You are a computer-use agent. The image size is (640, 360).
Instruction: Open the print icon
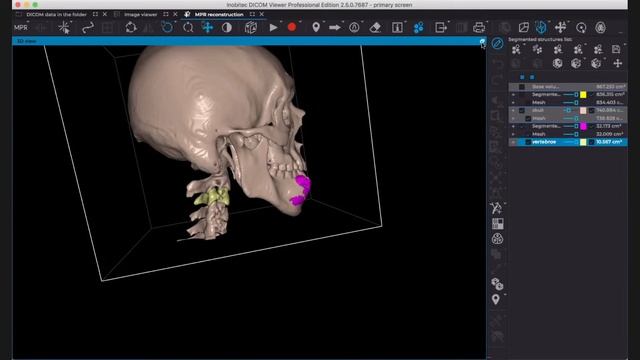(479, 28)
